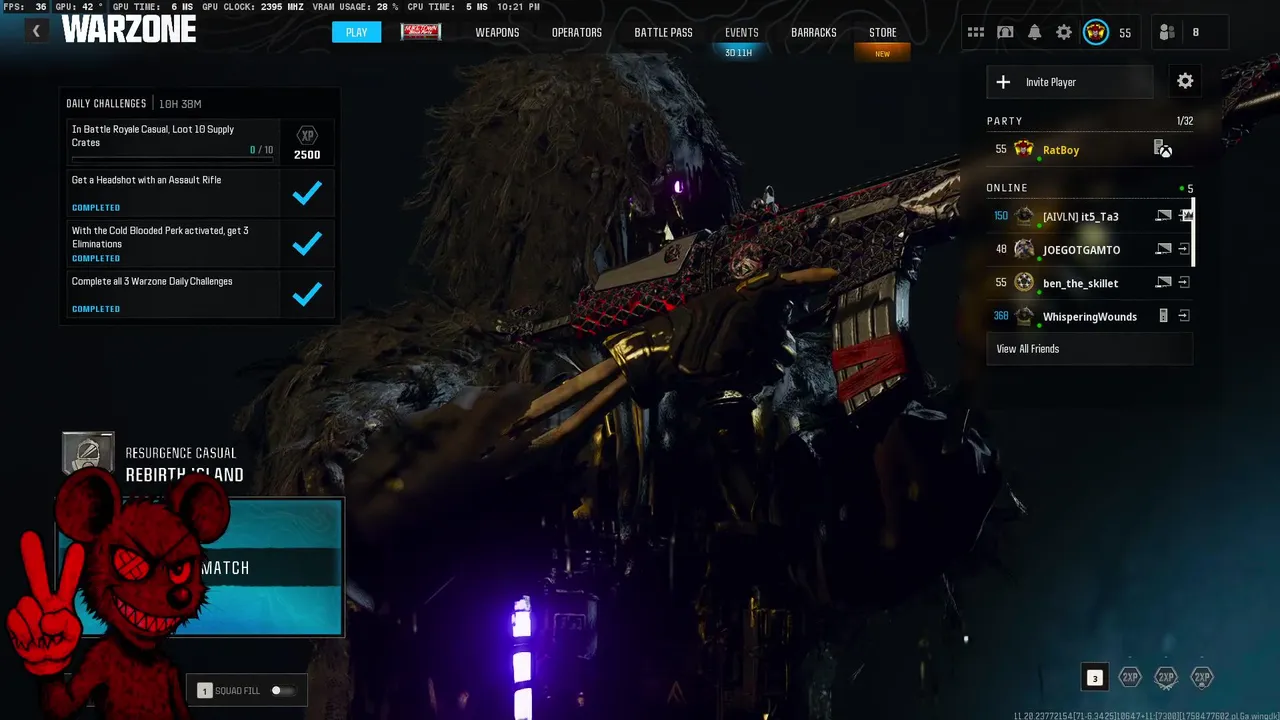Go back using the top-left arrow

pos(36,31)
